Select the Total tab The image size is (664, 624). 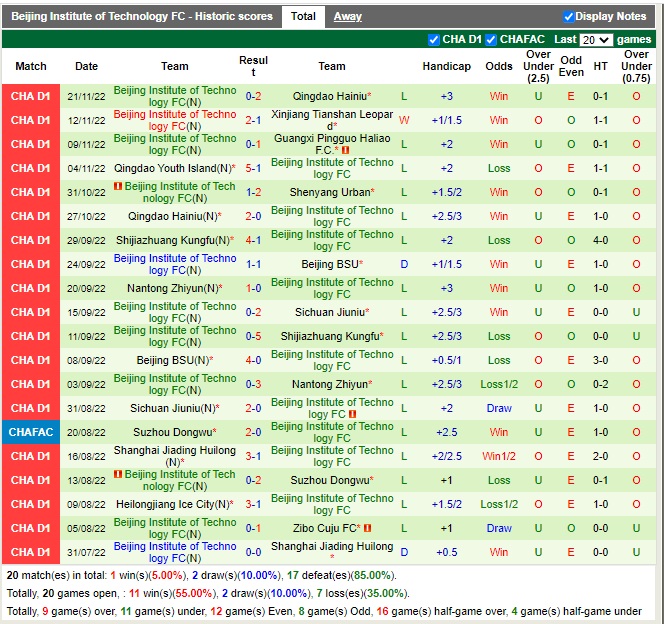[x=303, y=17]
